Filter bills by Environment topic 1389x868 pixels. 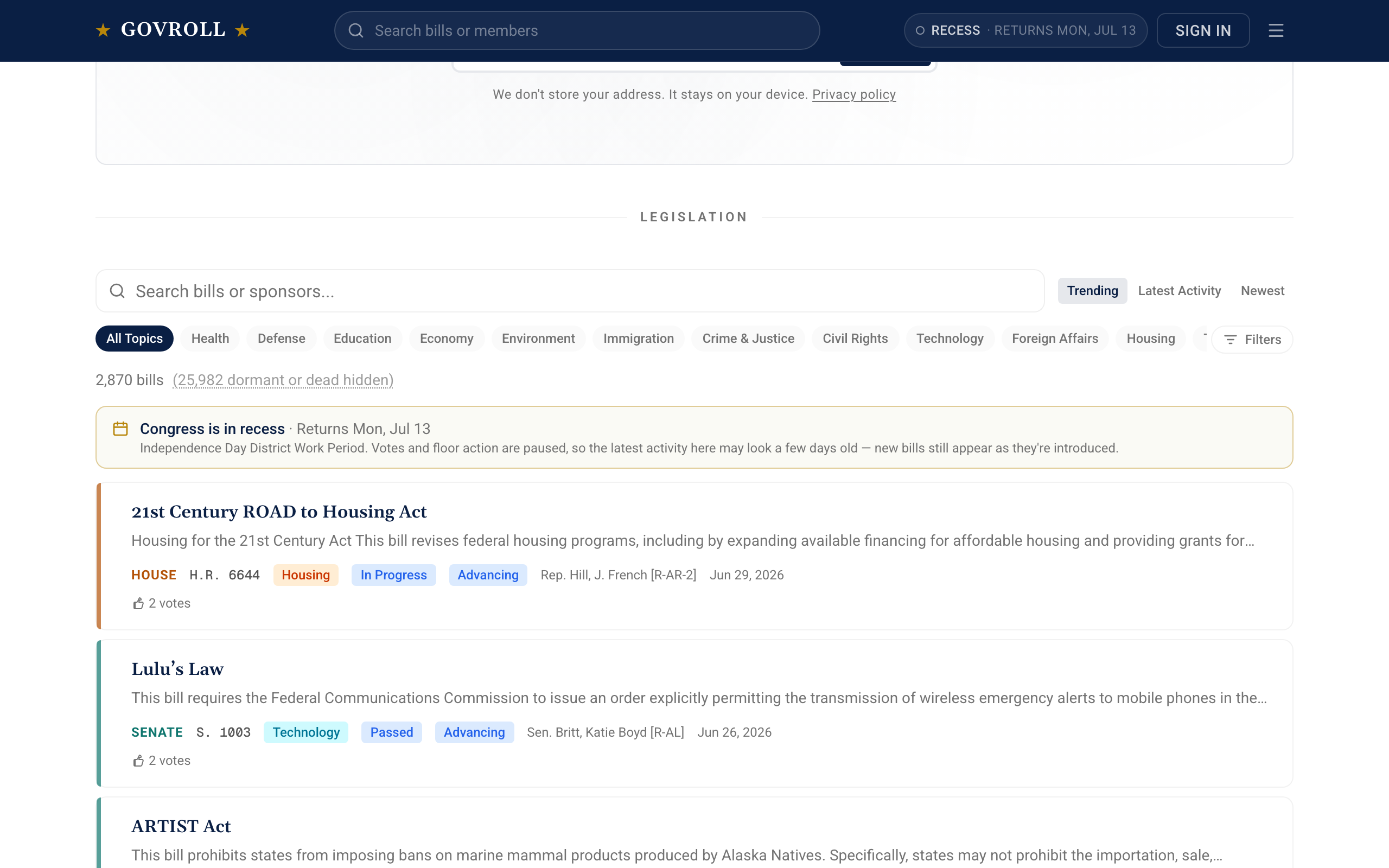click(x=538, y=339)
